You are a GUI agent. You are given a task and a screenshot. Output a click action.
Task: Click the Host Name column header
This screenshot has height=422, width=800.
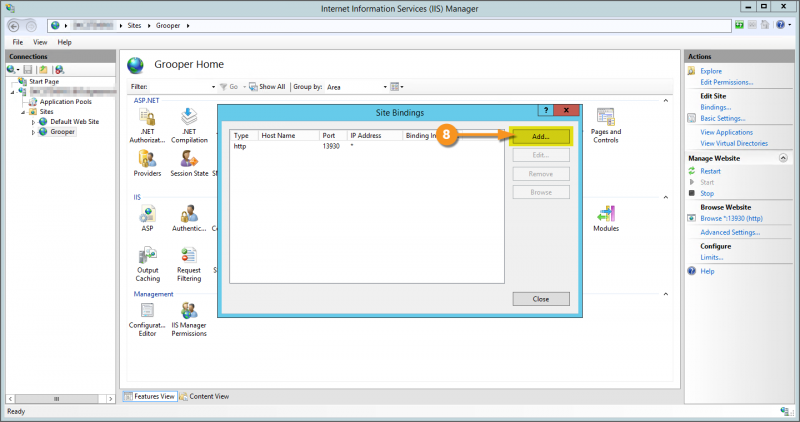[x=288, y=135]
